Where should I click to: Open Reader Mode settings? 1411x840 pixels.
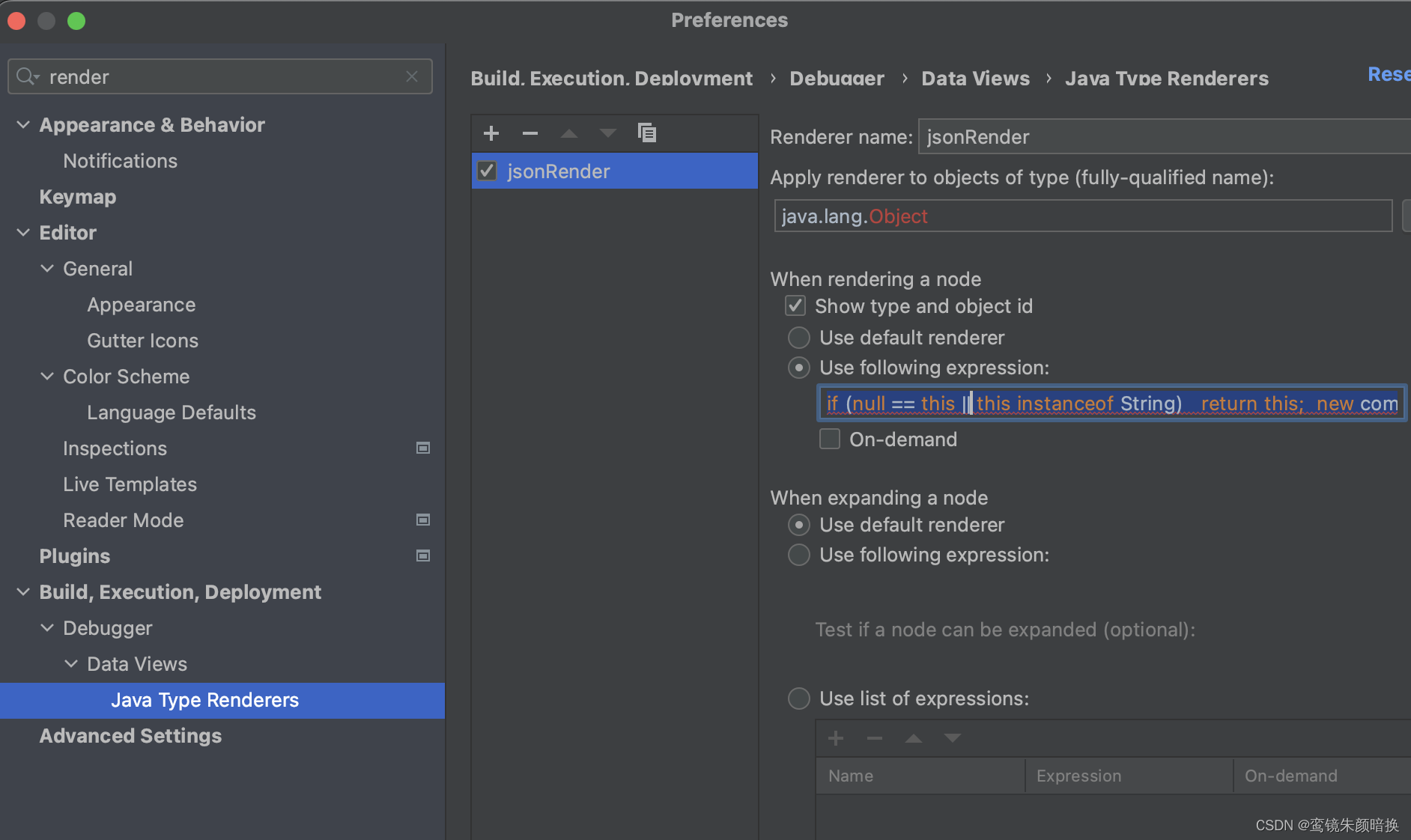(x=123, y=520)
